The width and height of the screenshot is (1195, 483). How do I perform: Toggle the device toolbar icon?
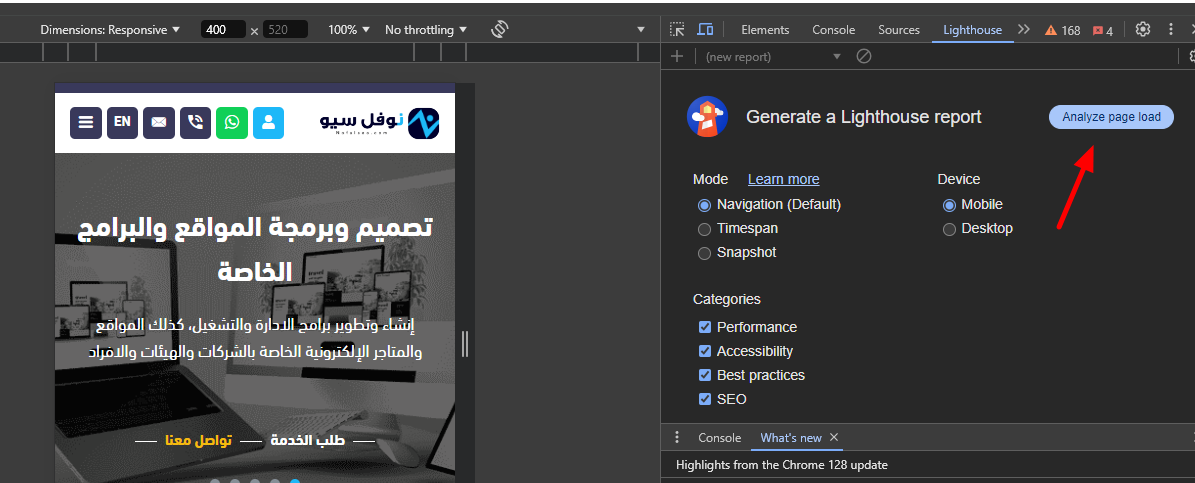point(705,30)
